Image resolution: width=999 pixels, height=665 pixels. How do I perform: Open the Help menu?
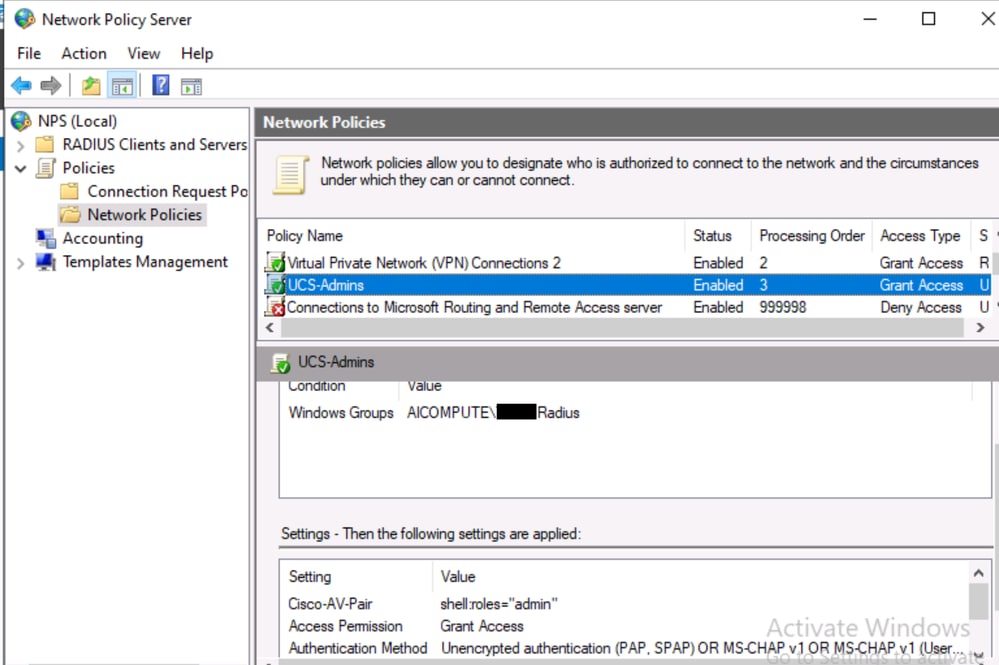pos(197,54)
